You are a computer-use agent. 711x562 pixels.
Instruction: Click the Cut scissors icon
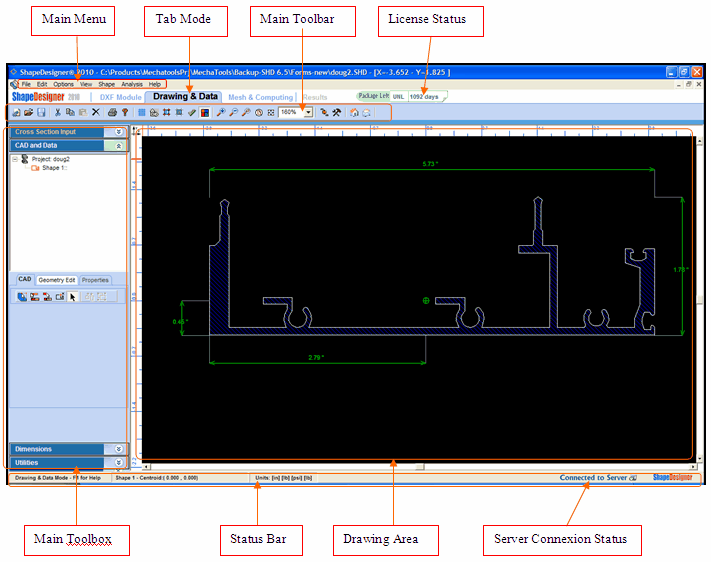(x=58, y=112)
